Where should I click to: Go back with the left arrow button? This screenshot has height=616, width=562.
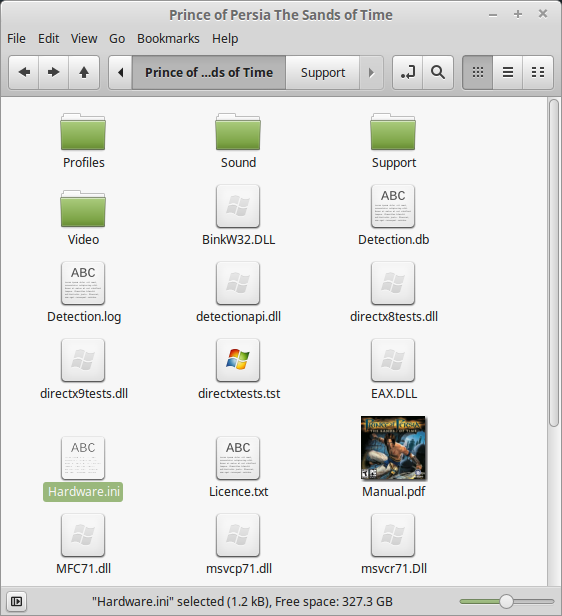pyautogui.click(x=24, y=72)
